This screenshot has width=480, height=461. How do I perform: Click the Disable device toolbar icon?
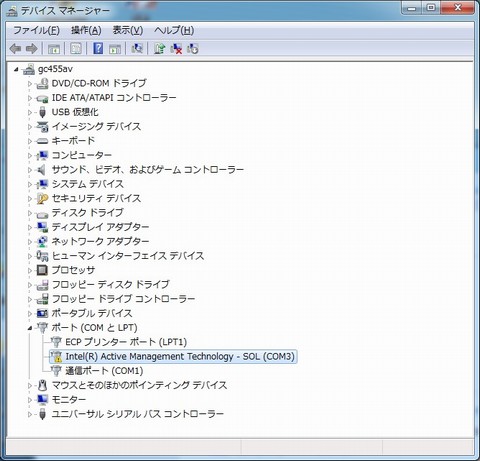coord(193,49)
